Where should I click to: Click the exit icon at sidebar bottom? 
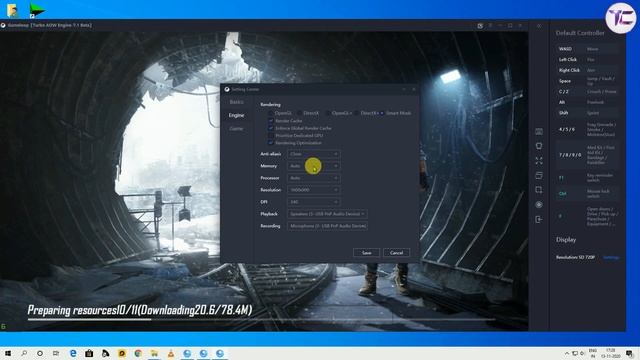coord(539,220)
